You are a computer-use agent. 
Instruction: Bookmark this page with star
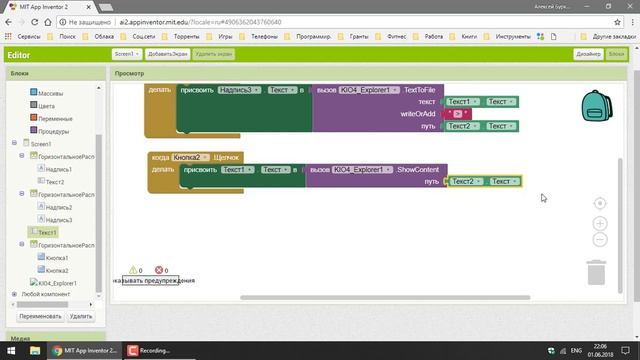point(617,22)
